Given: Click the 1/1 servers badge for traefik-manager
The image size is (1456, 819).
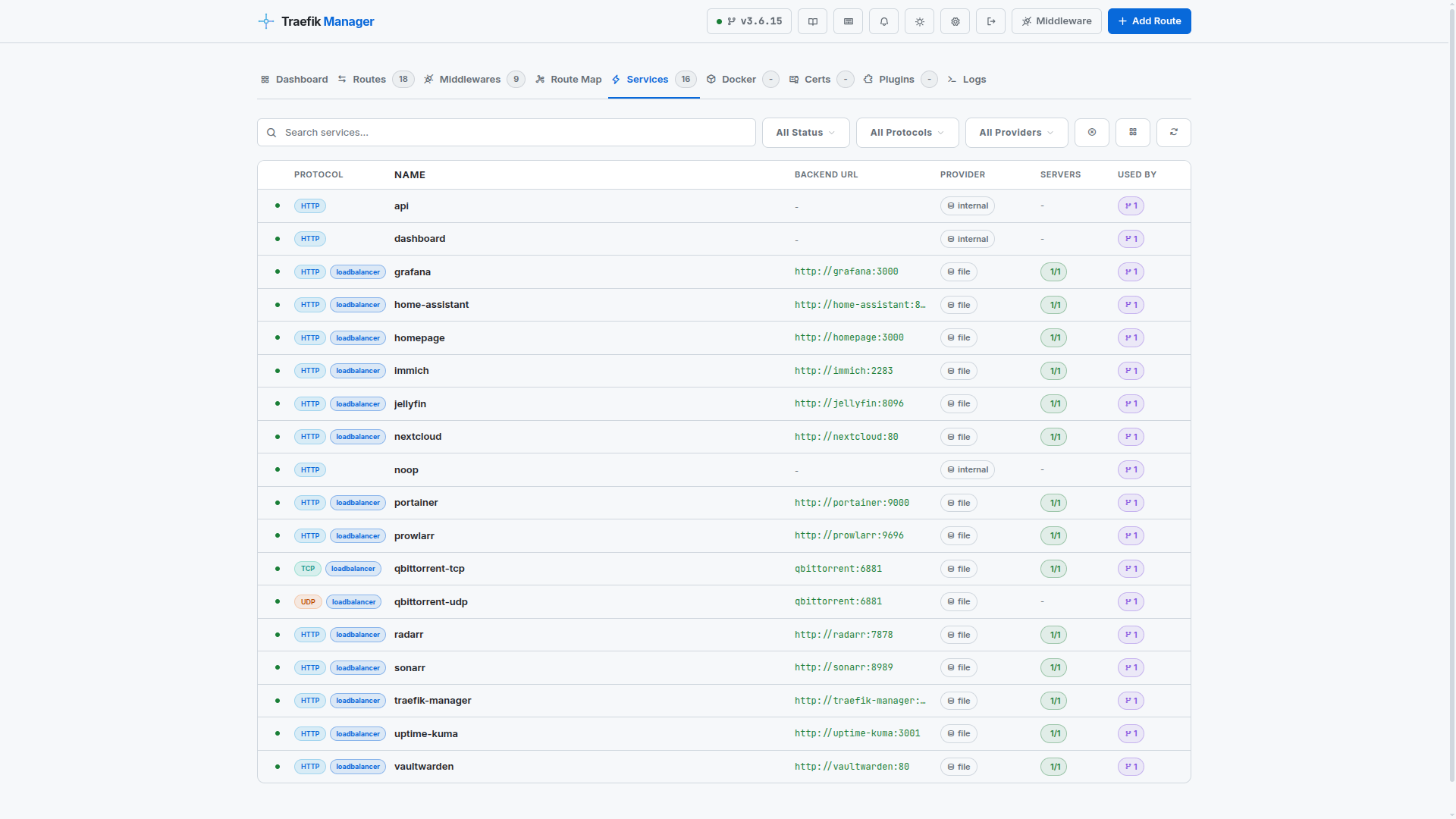Looking at the screenshot, I should click(1054, 701).
